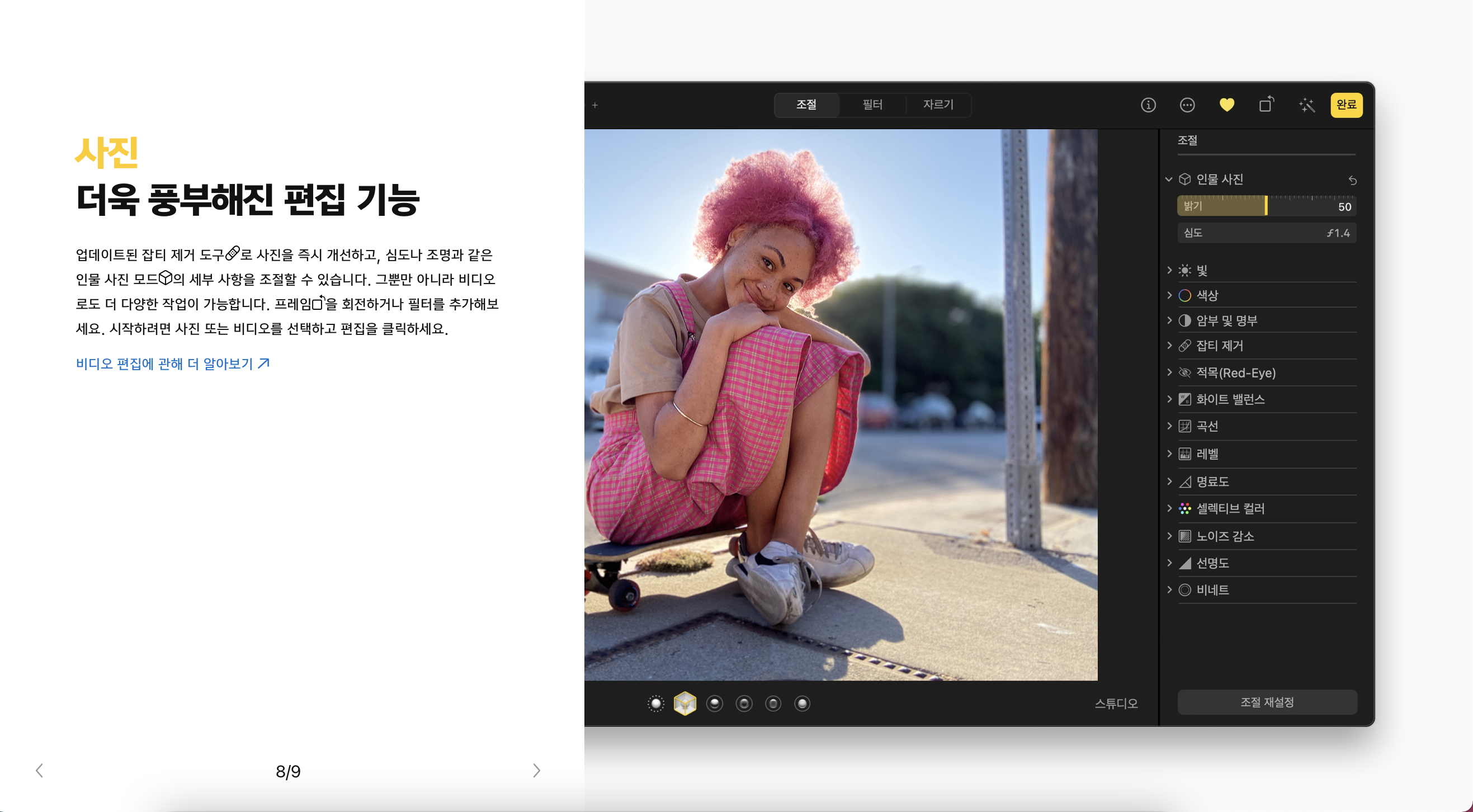Switch to the 자르기 tab
1473x812 pixels.
point(938,105)
